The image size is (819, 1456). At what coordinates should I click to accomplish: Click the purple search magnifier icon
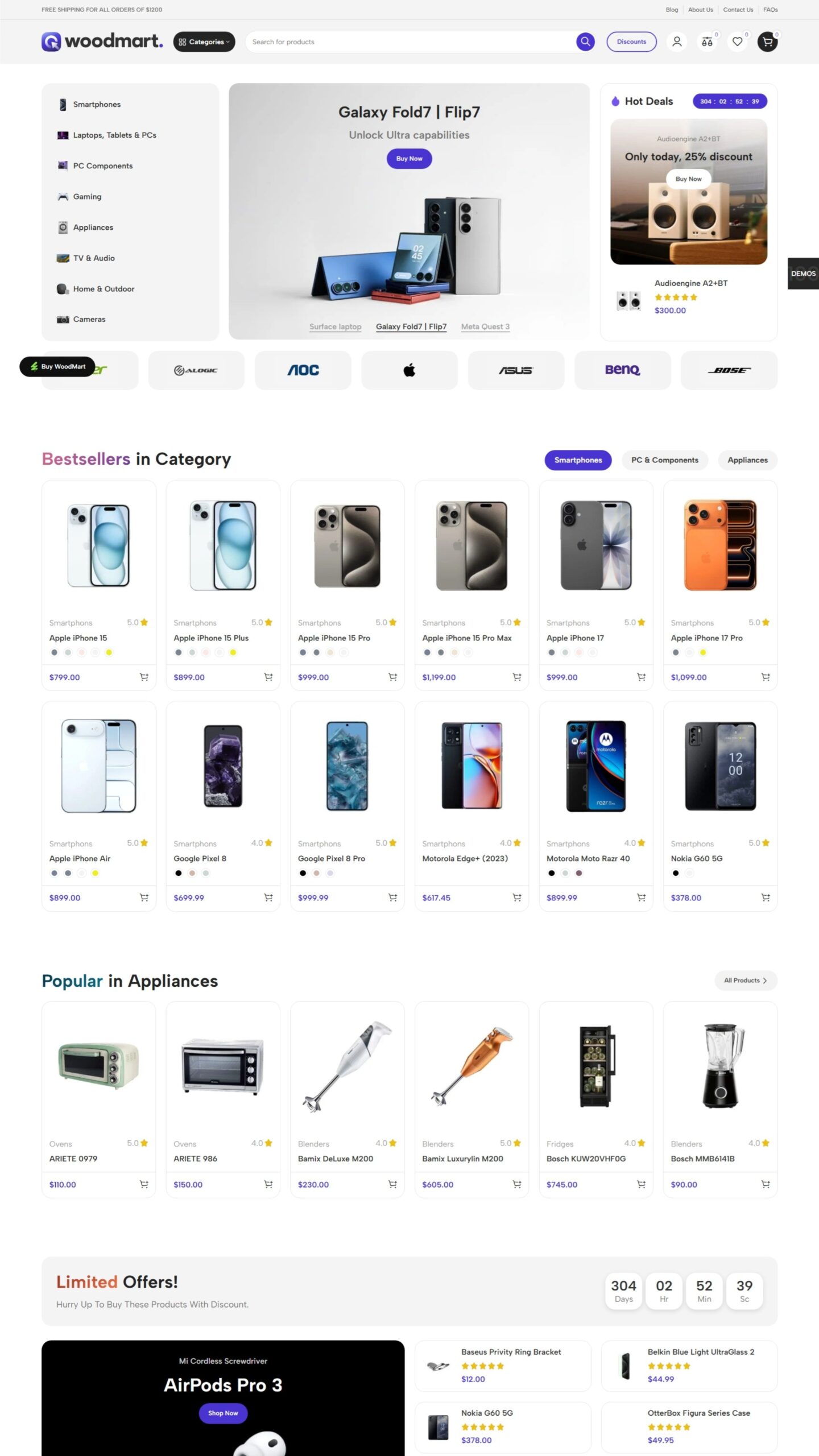click(x=585, y=42)
